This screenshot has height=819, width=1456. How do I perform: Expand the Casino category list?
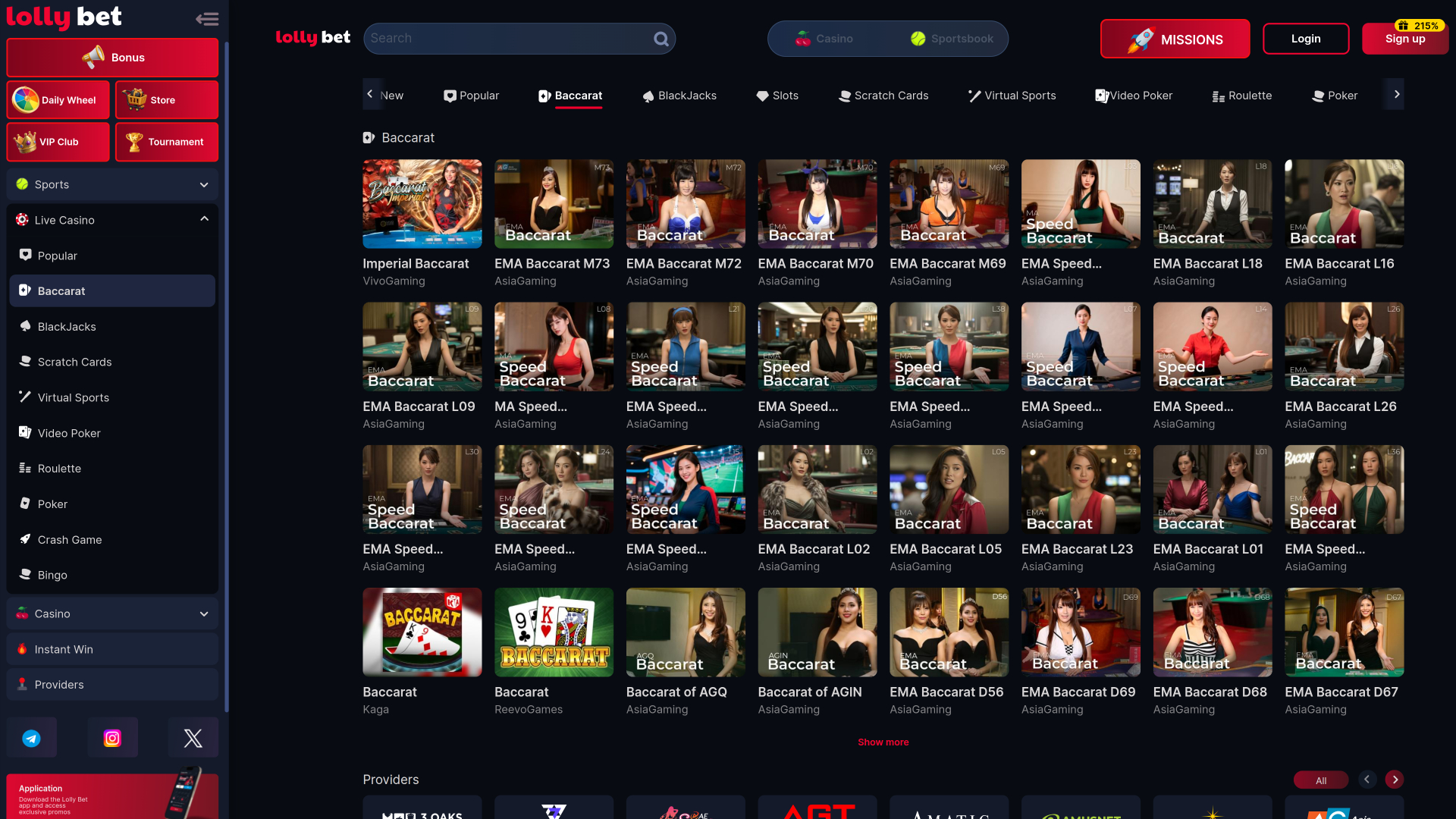pyautogui.click(x=203, y=613)
